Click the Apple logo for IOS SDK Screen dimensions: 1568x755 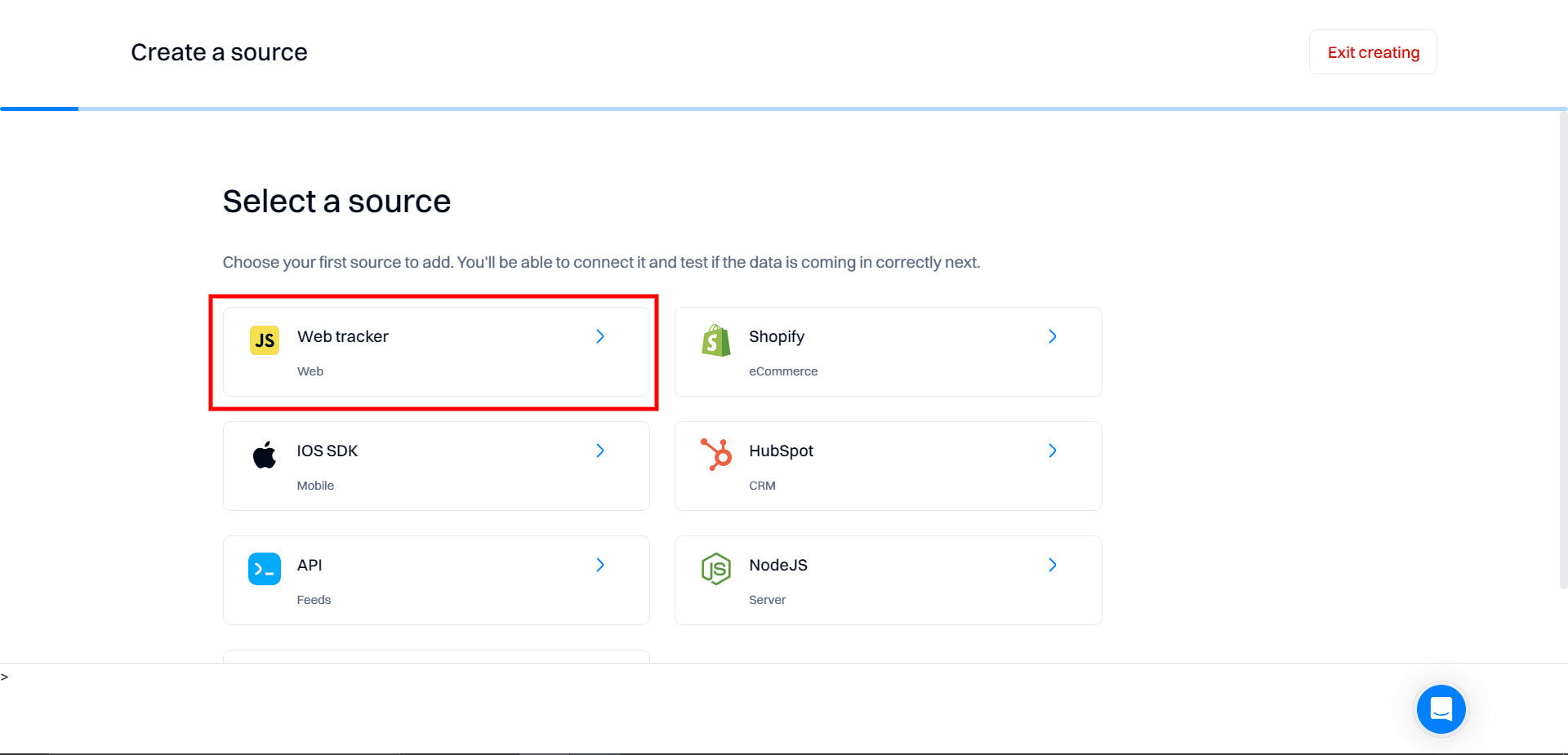click(x=264, y=455)
